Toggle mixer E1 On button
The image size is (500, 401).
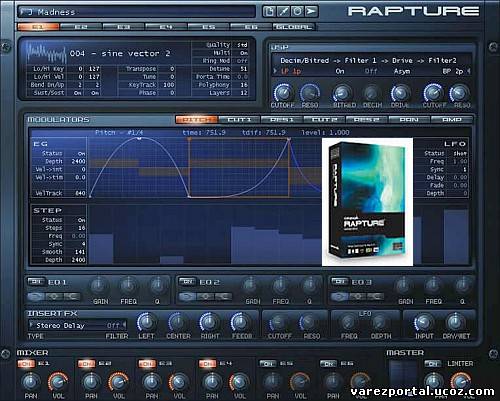26,364
